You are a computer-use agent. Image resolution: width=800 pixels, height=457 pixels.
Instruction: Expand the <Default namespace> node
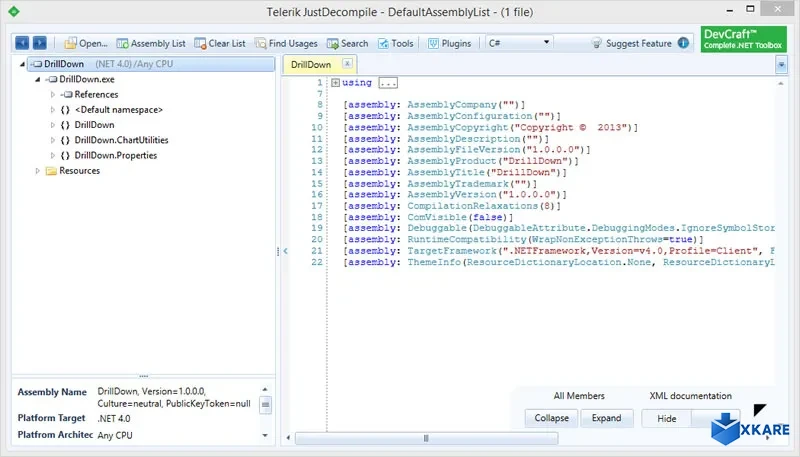[53, 110]
